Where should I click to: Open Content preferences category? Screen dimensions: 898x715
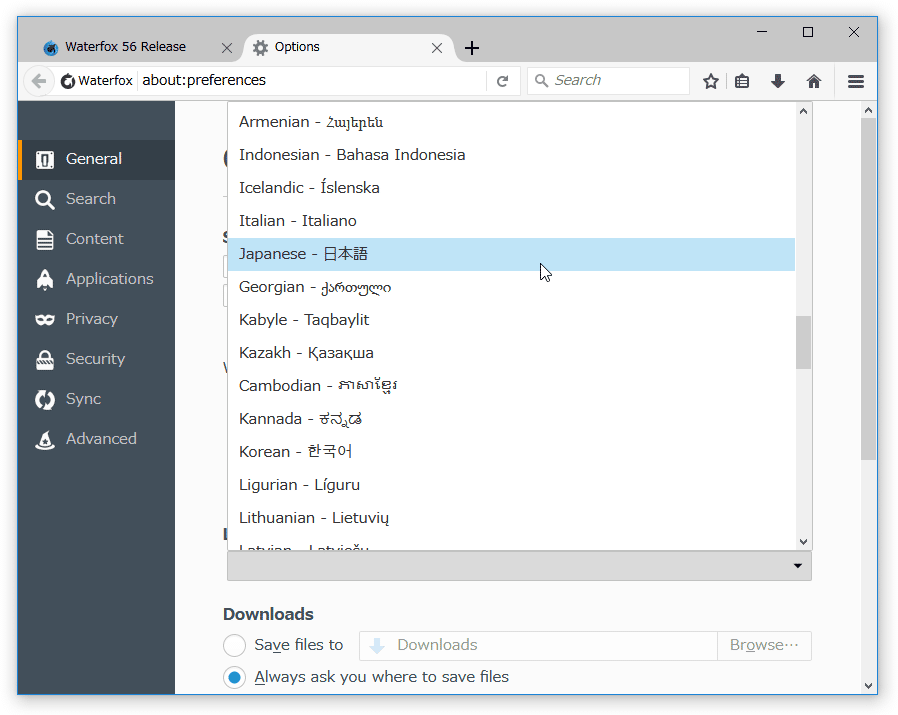tap(96, 239)
